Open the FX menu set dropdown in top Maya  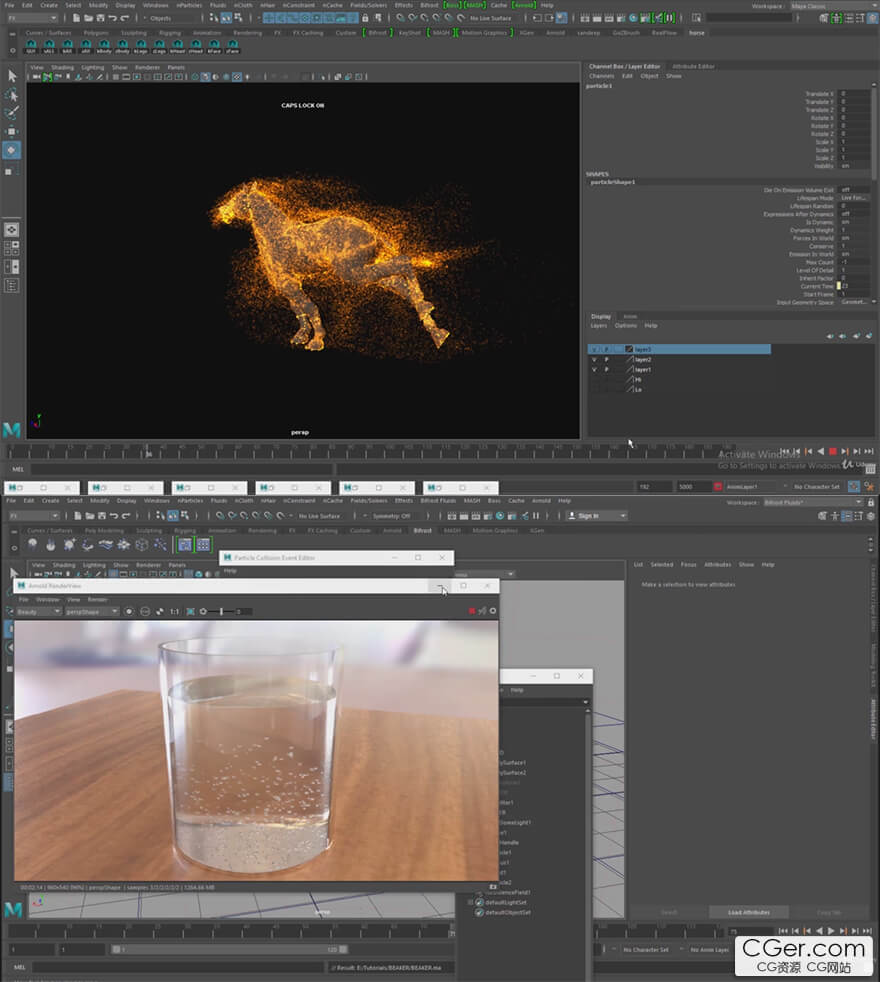33,18
